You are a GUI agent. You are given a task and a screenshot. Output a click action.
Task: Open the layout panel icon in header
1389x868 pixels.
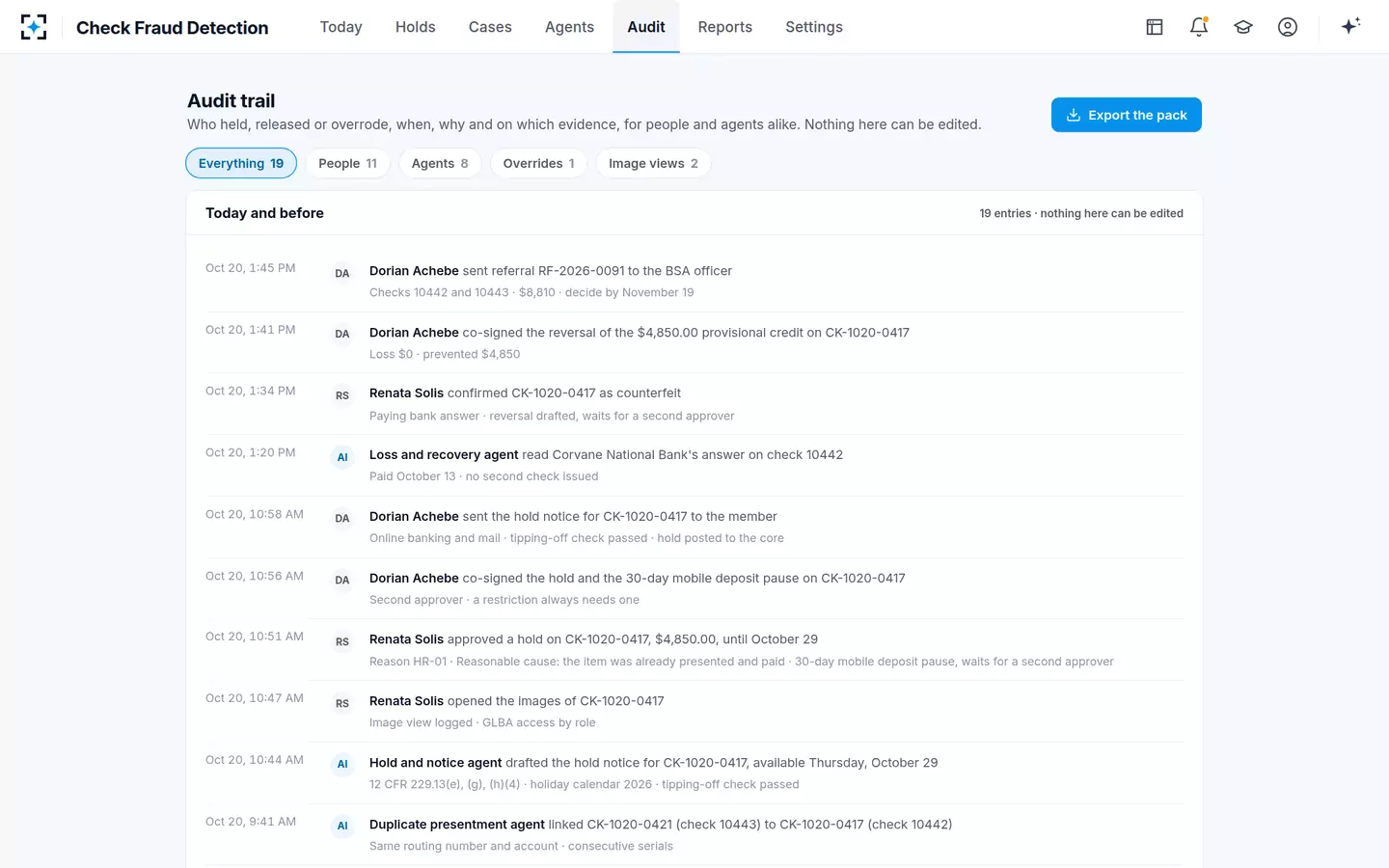(1155, 27)
